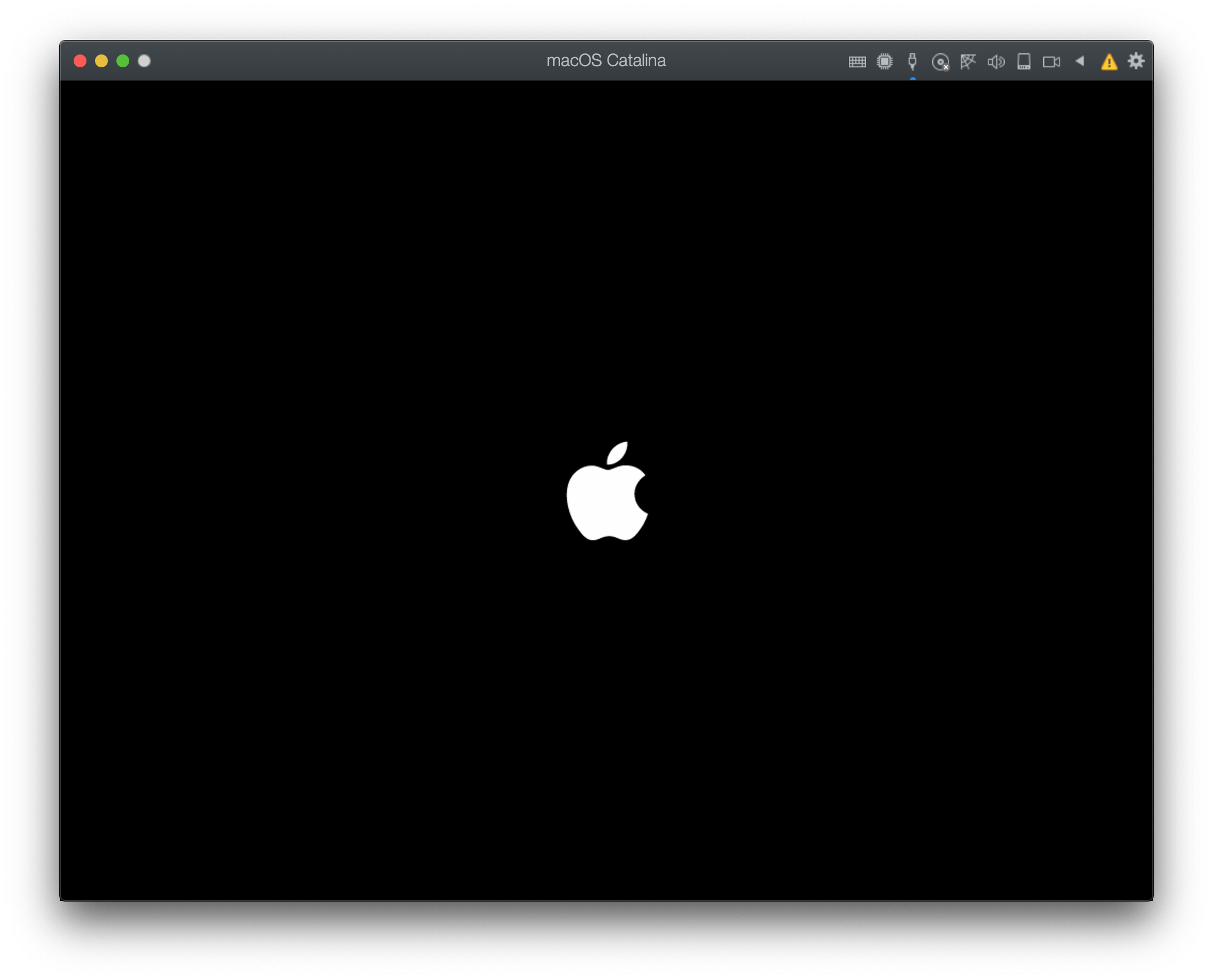Click the CPU chip icon
This screenshot has width=1213, height=980.
(x=884, y=61)
